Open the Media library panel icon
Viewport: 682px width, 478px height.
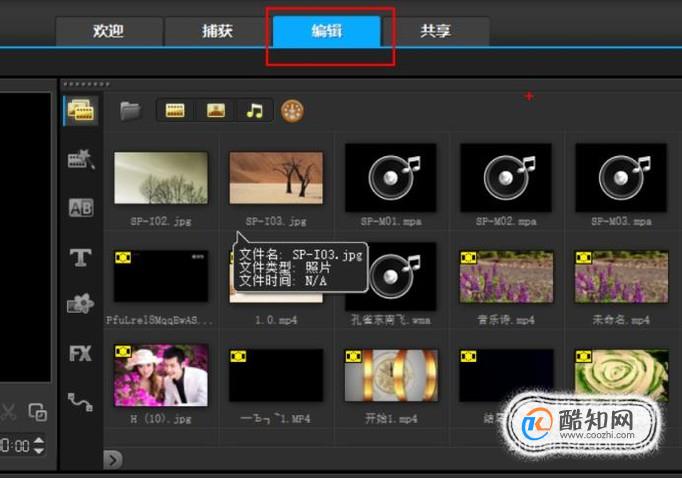point(81,110)
